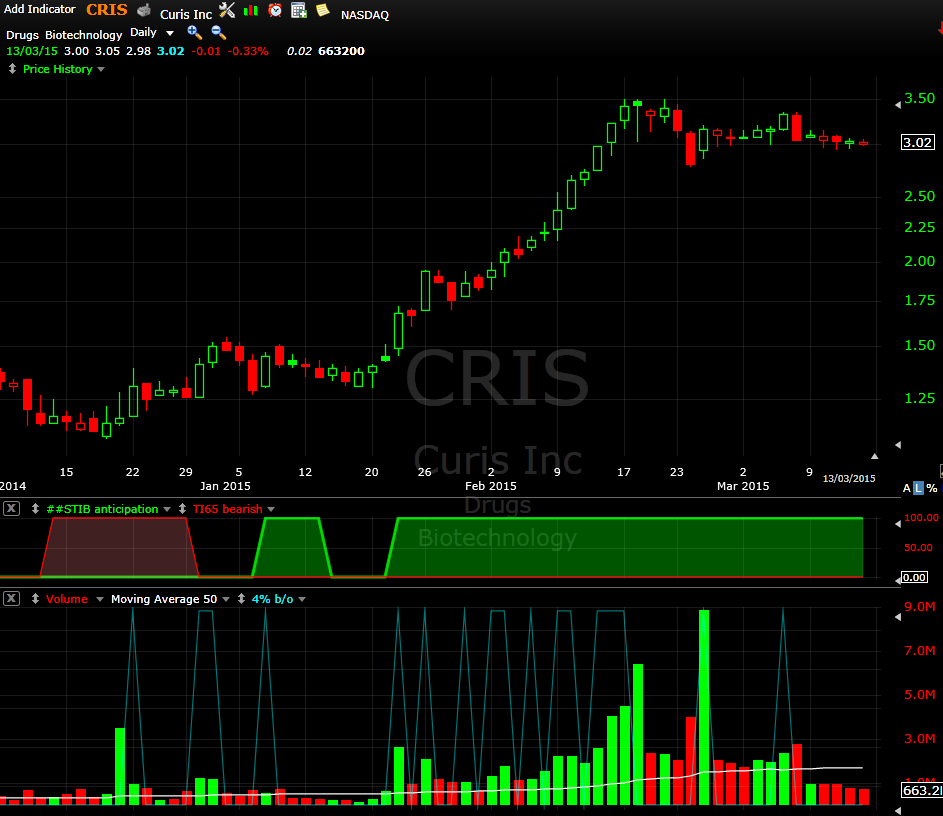Viewport: 943px width, 816px height.
Task: Click the Curis Inc company name
Action: 186,14
